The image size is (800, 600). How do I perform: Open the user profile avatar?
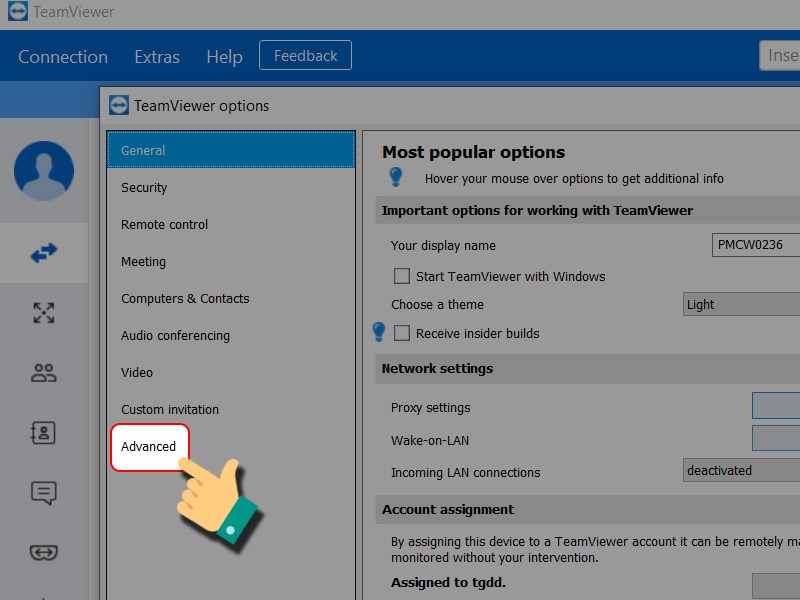[x=44, y=170]
